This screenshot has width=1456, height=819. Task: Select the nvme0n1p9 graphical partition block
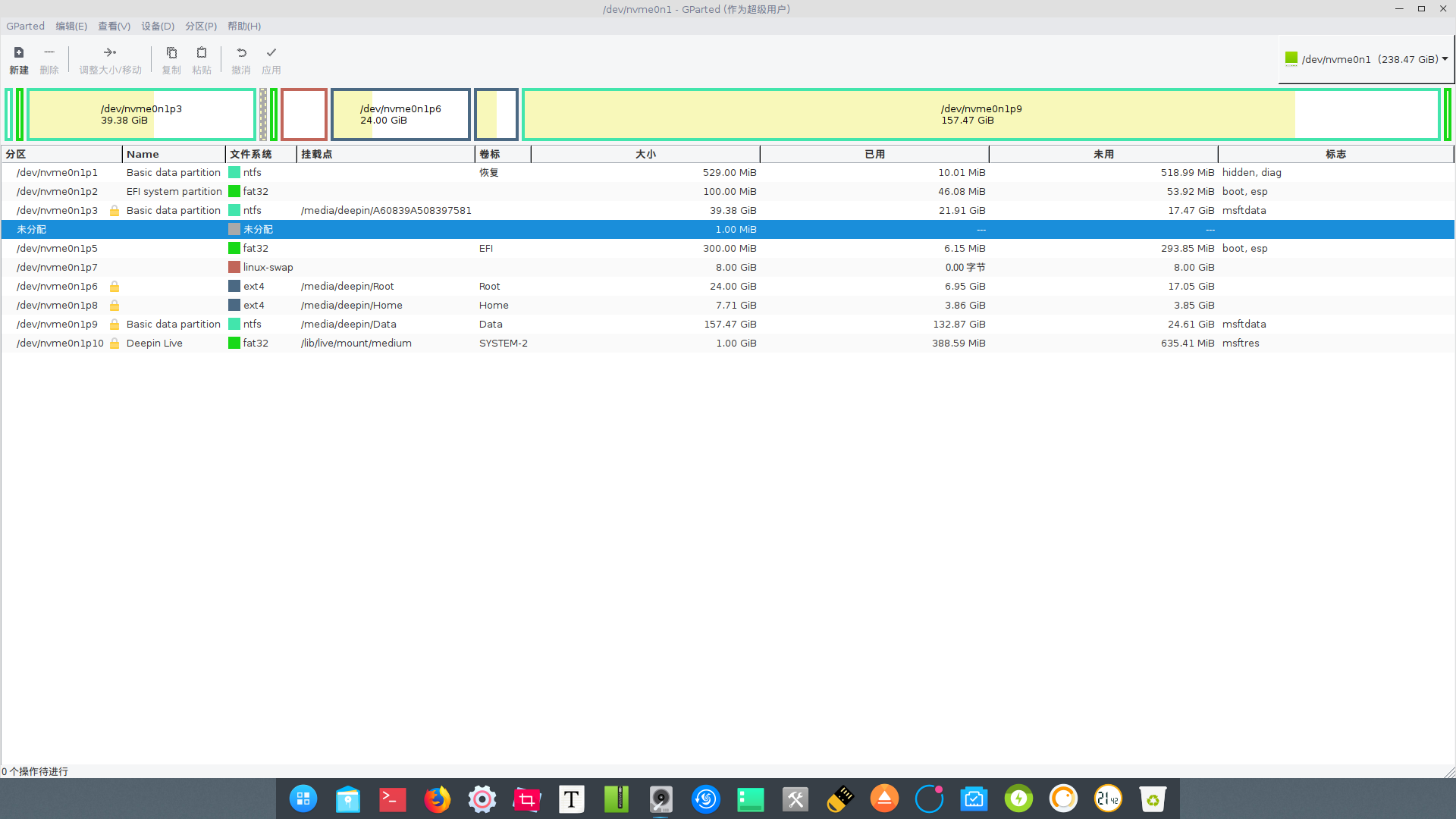coord(981,115)
